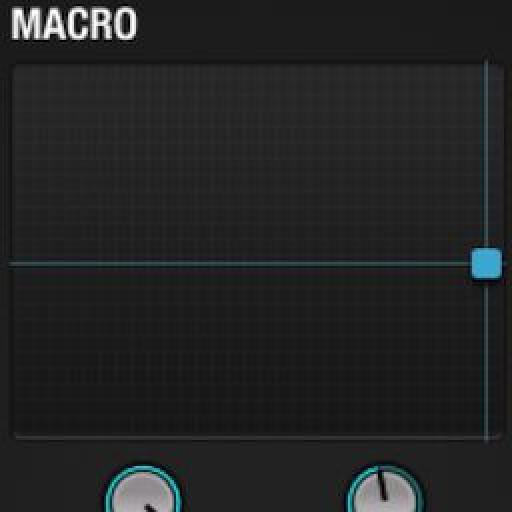The height and width of the screenshot is (512, 512).
Task: Click the black pointer on the left knob
Action: pos(153,508)
